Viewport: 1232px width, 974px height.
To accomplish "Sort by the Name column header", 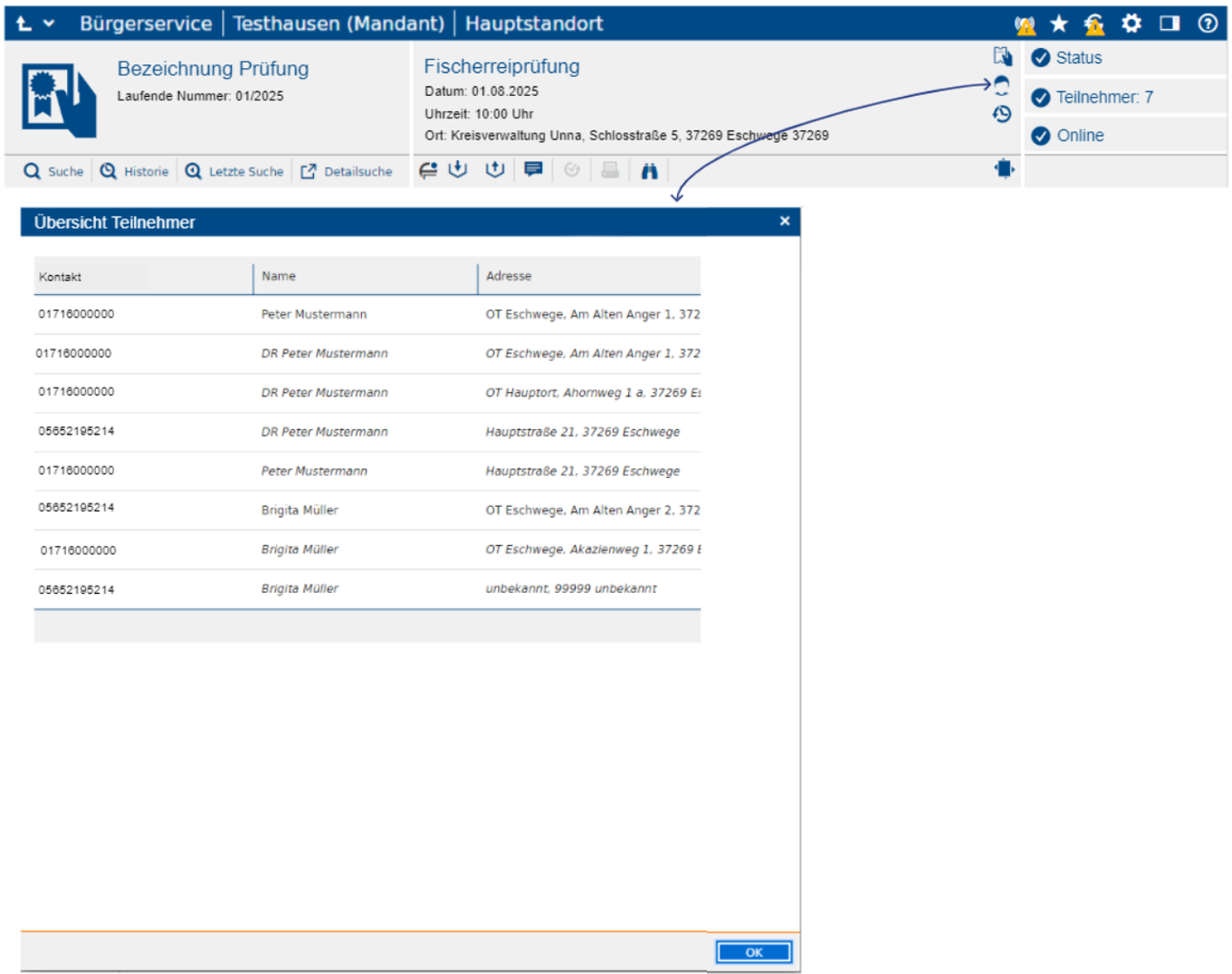I will click(x=279, y=276).
